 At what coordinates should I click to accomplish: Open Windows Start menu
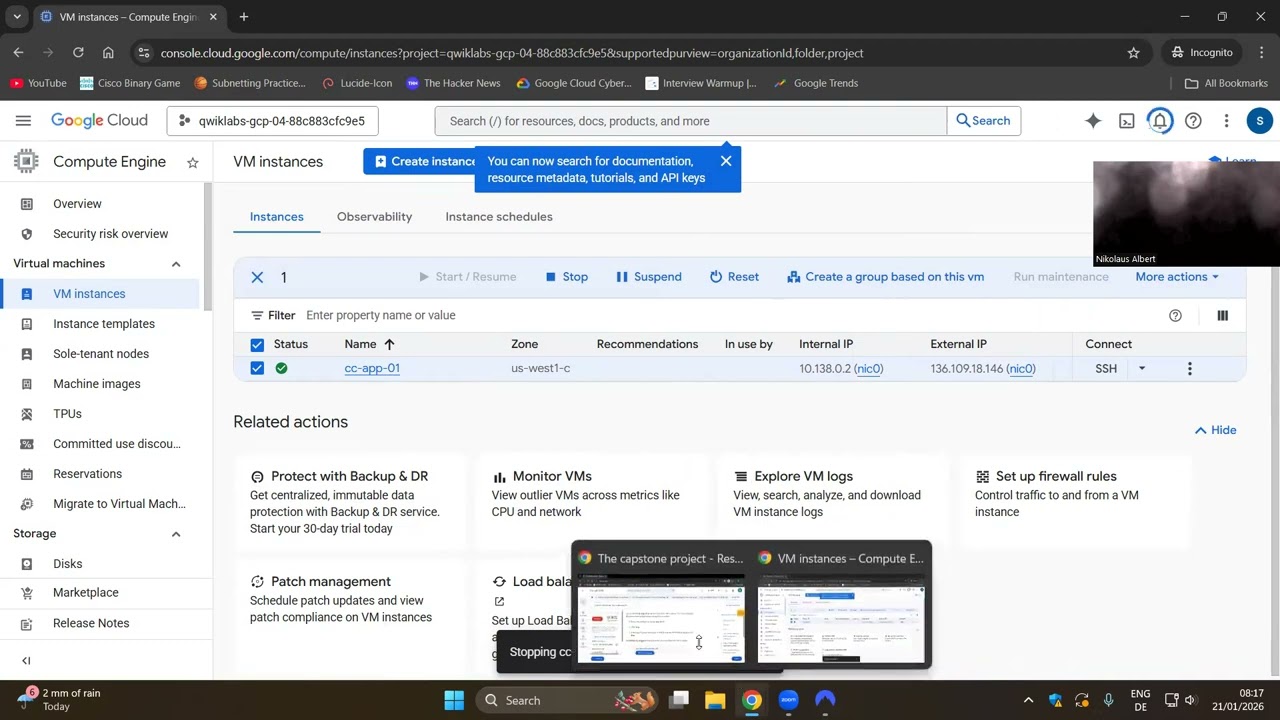pyautogui.click(x=454, y=700)
